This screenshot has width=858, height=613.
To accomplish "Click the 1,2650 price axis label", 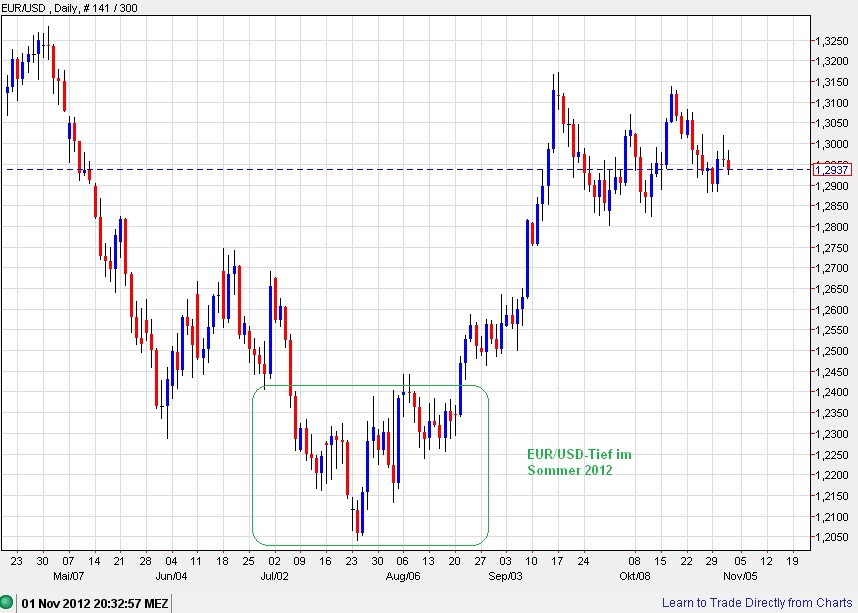I will click(x=832, y=289).
